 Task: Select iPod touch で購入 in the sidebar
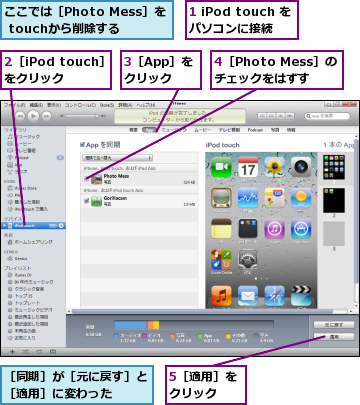point(28,209)
